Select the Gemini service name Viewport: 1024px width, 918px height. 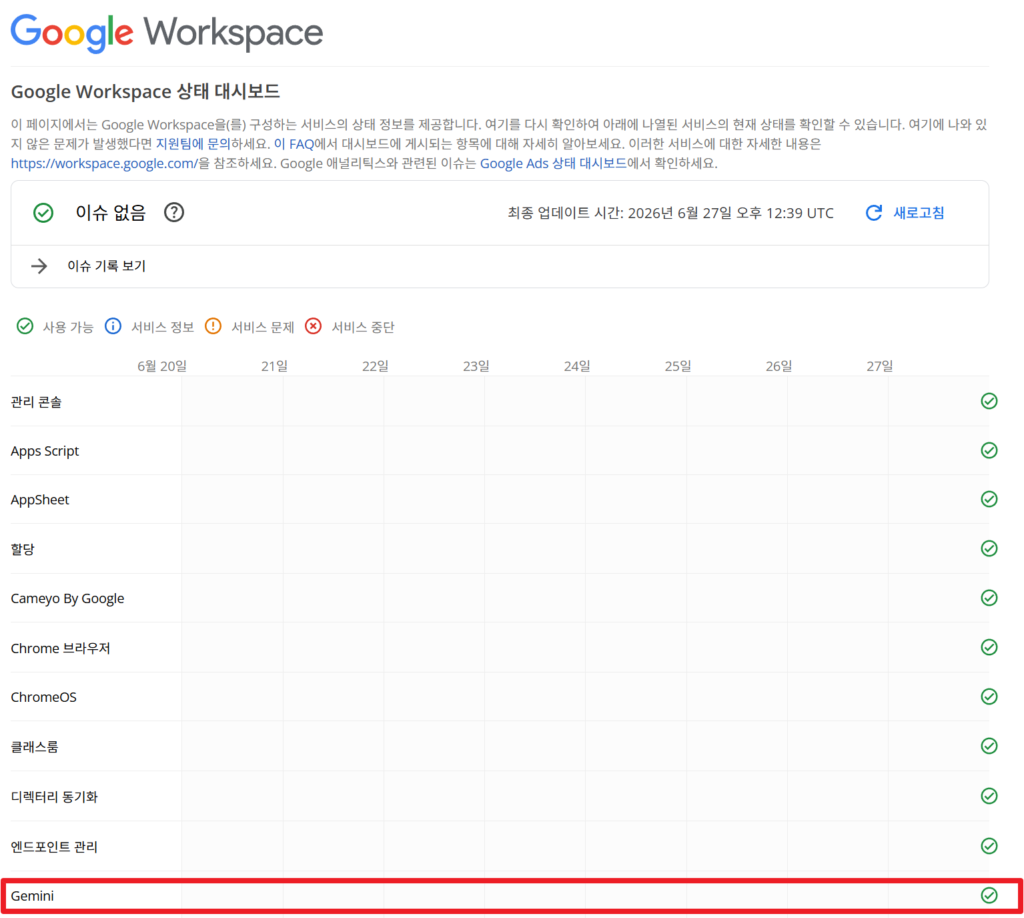pyautogui.click(x=32, y=896)
